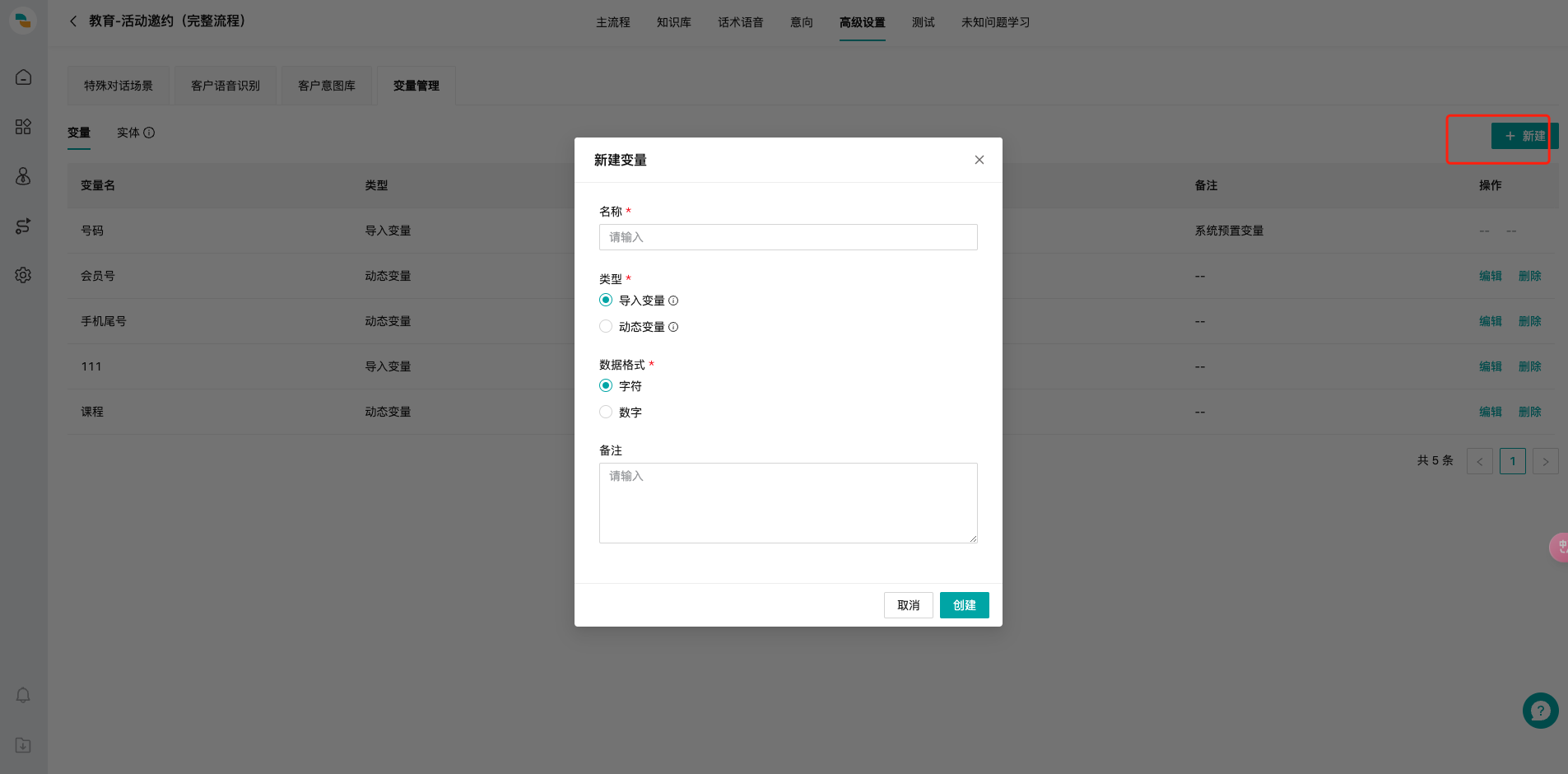
Task: Edit the 课程 variable row
Action: pyautogui.click(x=1491, y=412)
